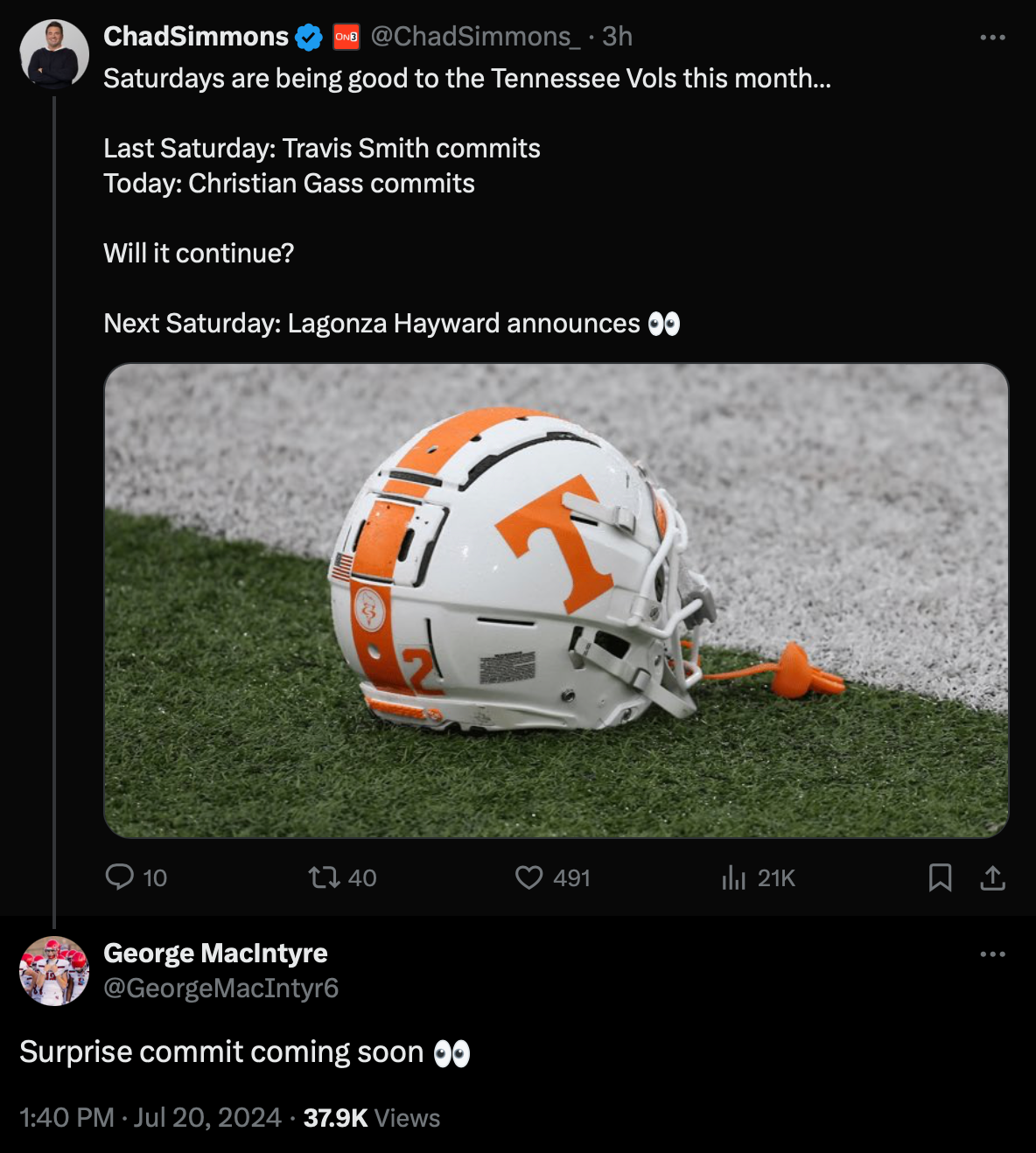Open ChadSimmons profile via display name

click(196, 36)
